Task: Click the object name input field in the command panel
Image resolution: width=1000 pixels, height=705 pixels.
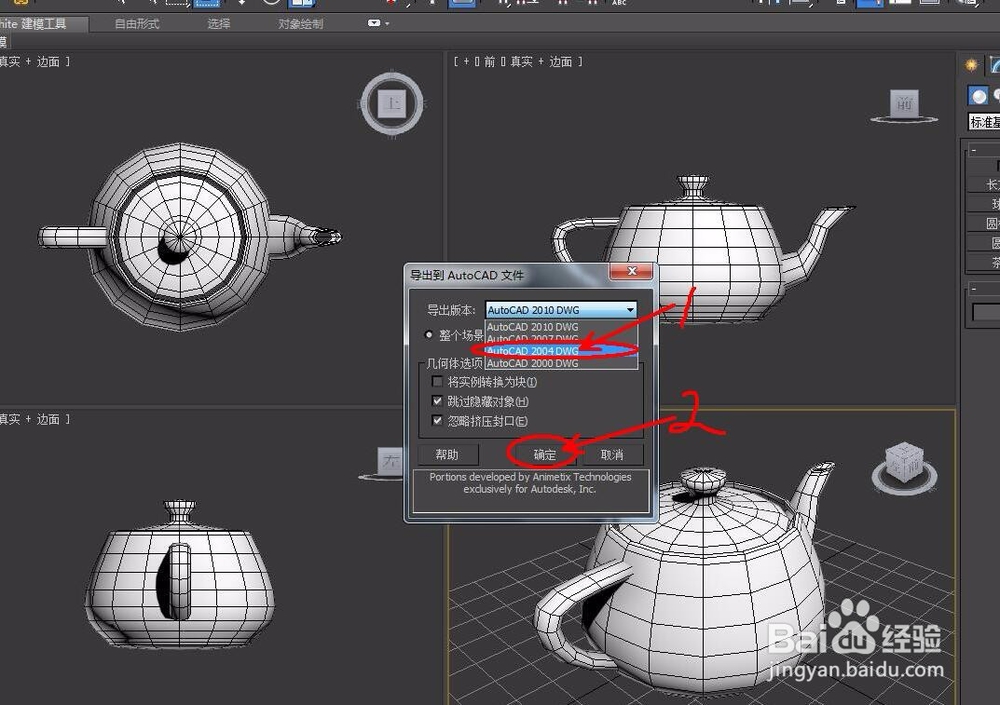Action: (x=986, y=313)
